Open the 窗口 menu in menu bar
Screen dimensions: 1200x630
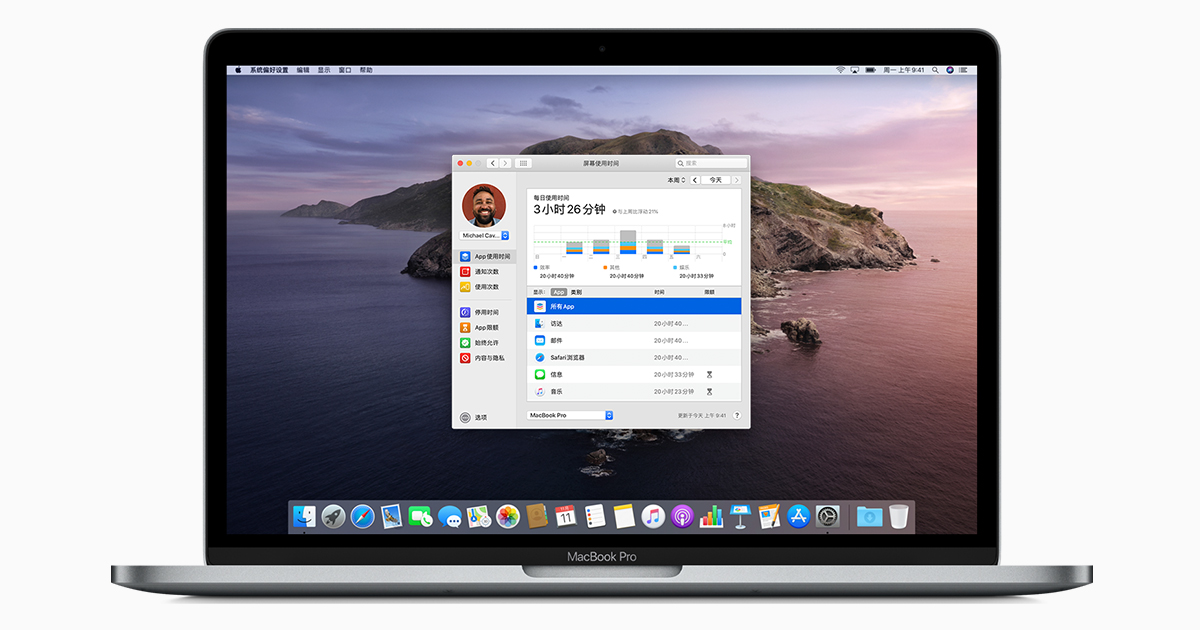pos(345,70)
